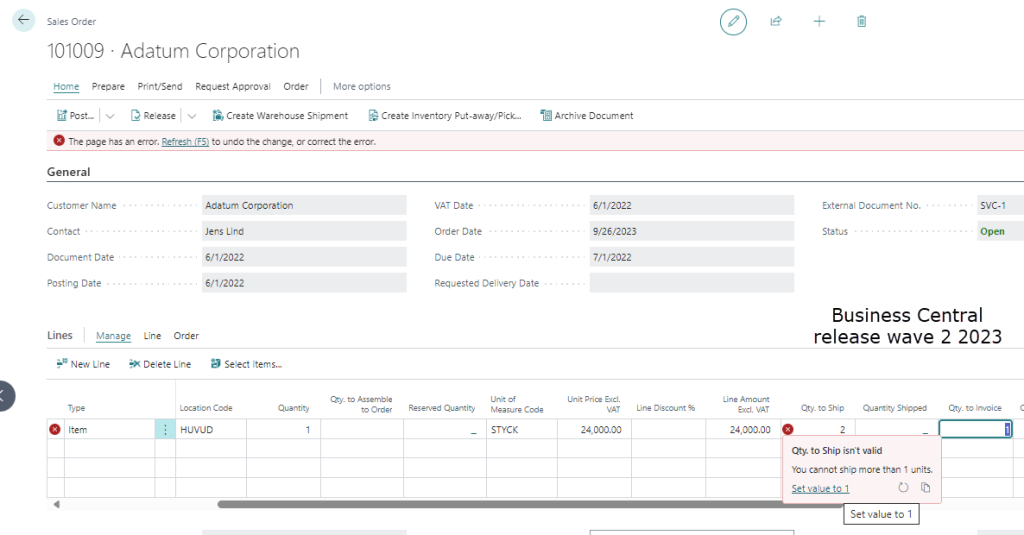Show More options
This screenshot has width=1024, height=535.
[362, 86]
